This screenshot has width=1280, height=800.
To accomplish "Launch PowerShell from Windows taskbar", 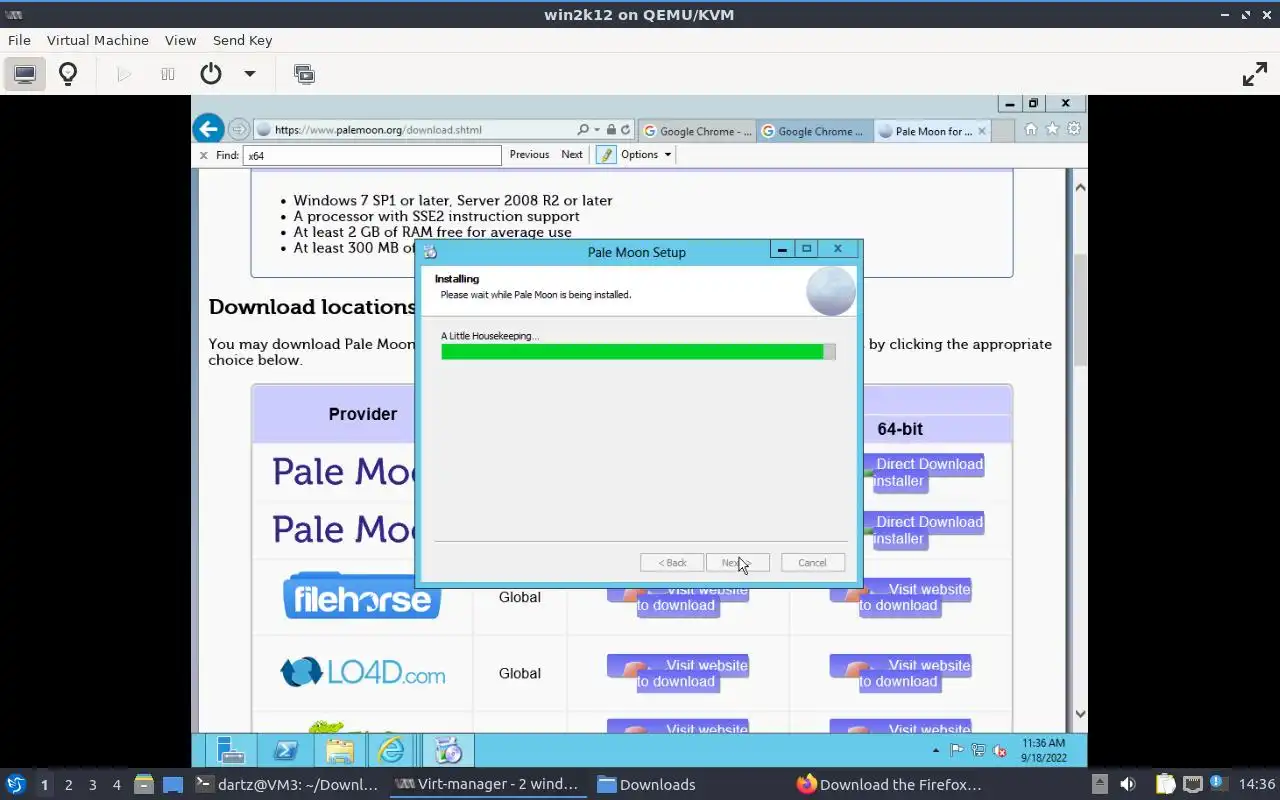I will (285, 750).
